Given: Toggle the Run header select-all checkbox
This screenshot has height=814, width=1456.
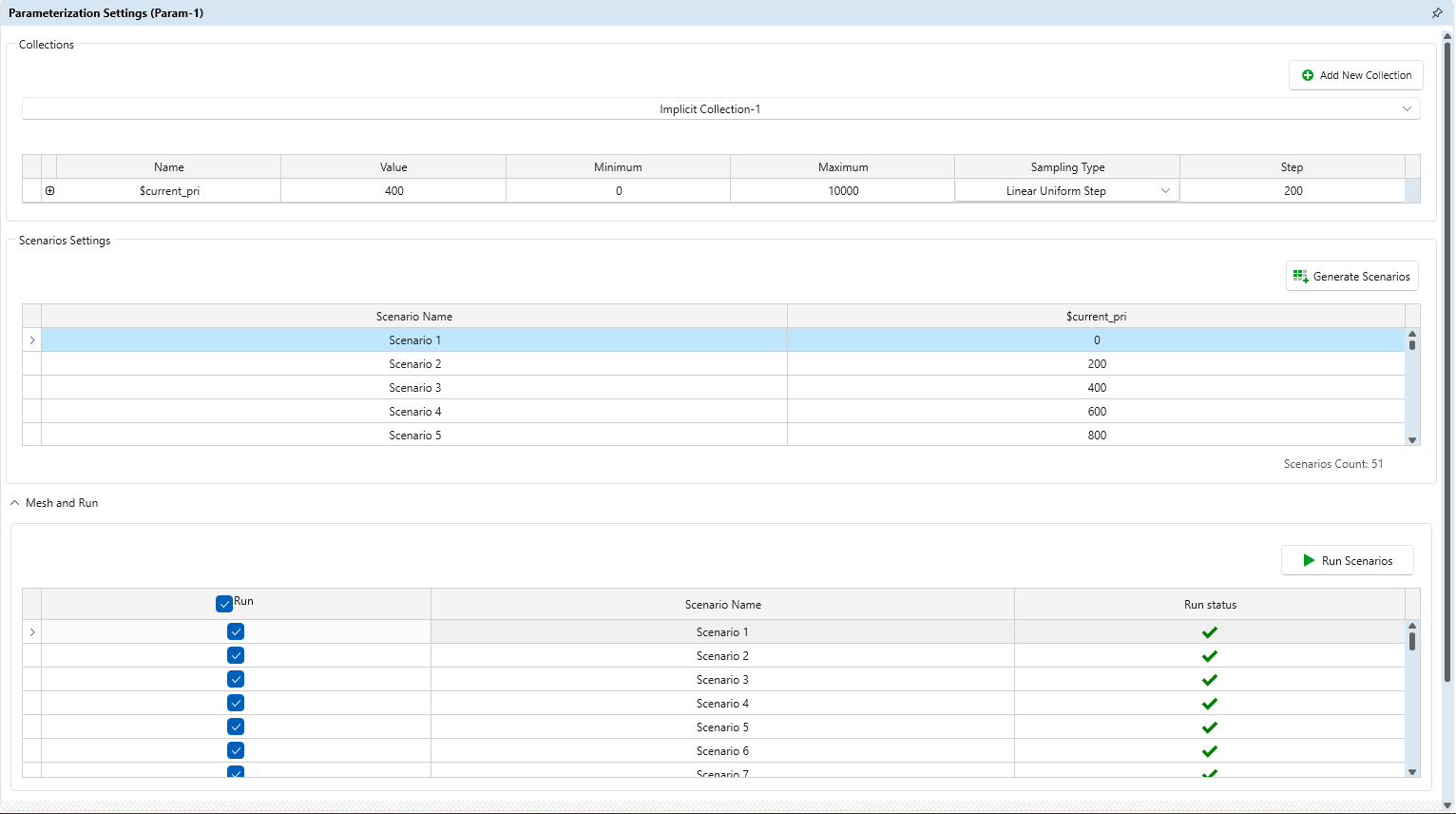Looking at the screenshot, I should click(224, 604).
